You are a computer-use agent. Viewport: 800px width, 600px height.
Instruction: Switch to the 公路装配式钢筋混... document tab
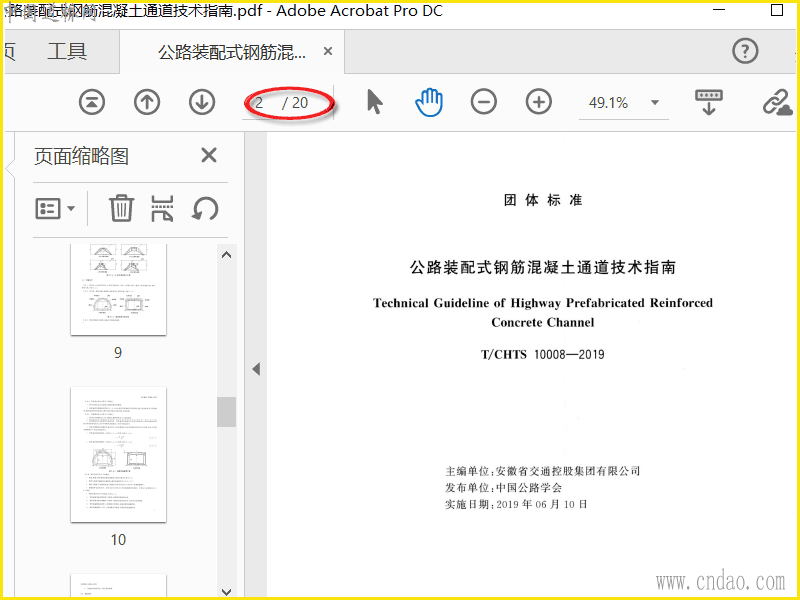[x=232, y=52]
